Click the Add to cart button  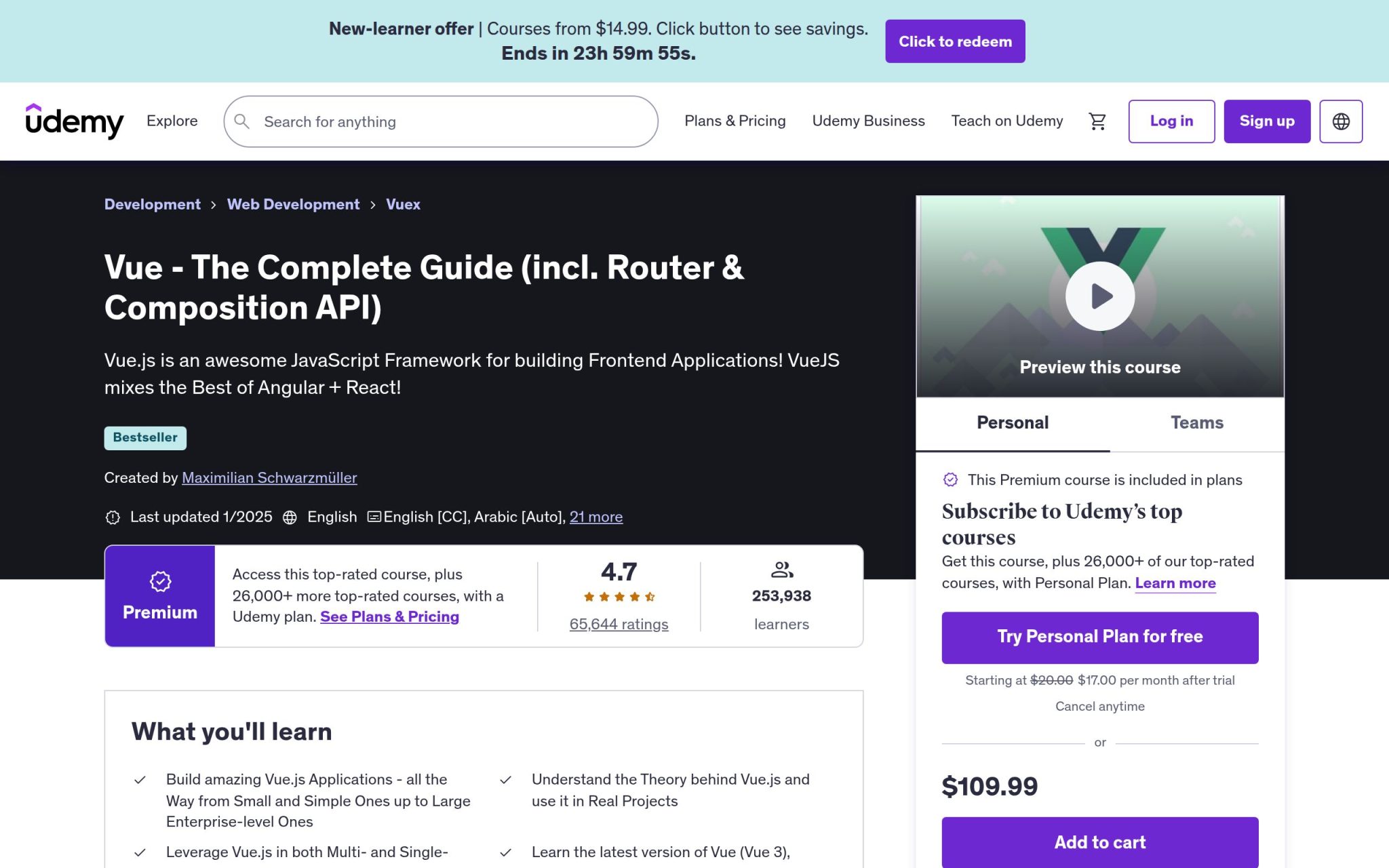tap(1100, 842)
